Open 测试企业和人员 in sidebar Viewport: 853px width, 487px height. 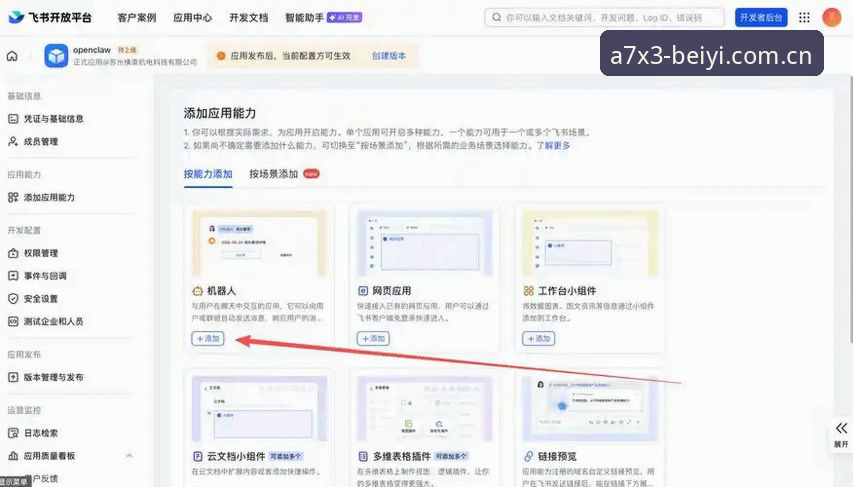pos(46,322)
